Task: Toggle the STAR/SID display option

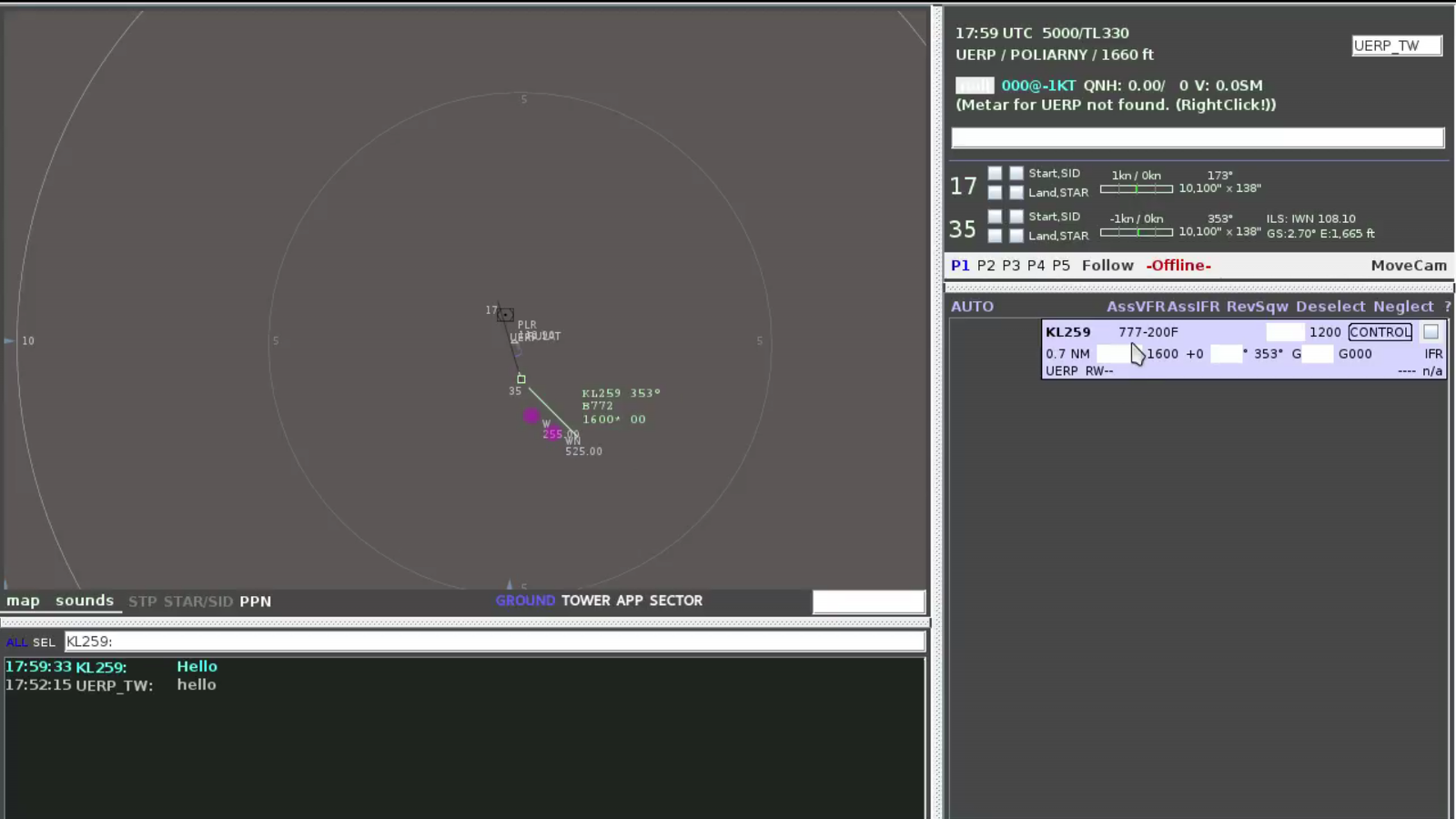Action: point(198,602)
